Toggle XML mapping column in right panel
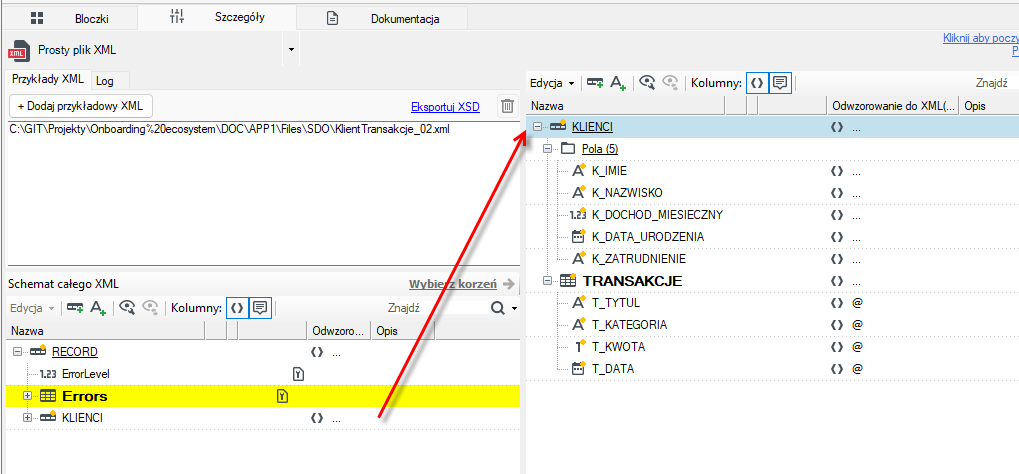The width and height of the screenshot is (1019, 474). (757, 83)
